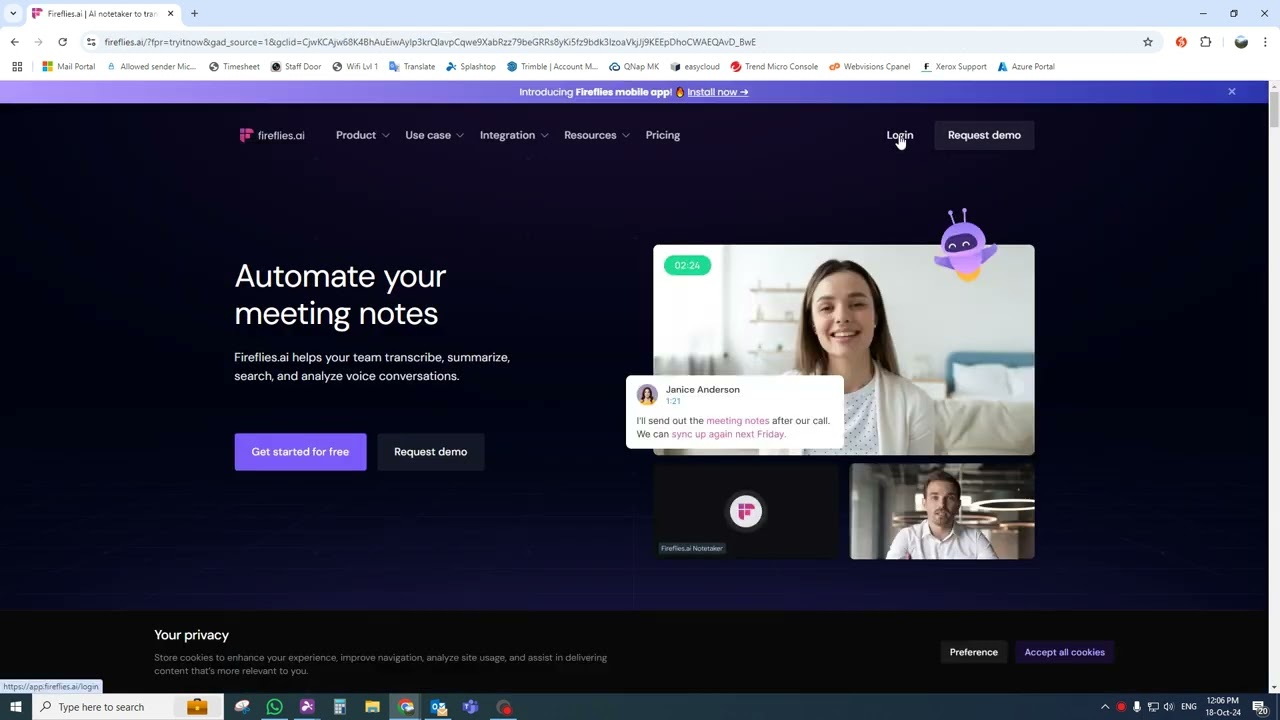The width and height of the screenshot is (1280, 720).
Task: Dismiss the mobile app announcement banner
Action: [x=1232, y=92]
